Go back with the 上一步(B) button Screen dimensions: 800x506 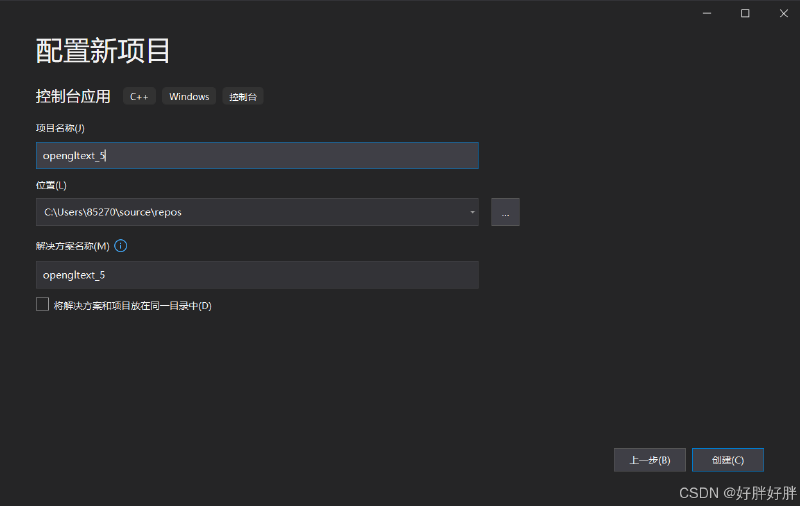pyautogui.click(x=649, y=460)
